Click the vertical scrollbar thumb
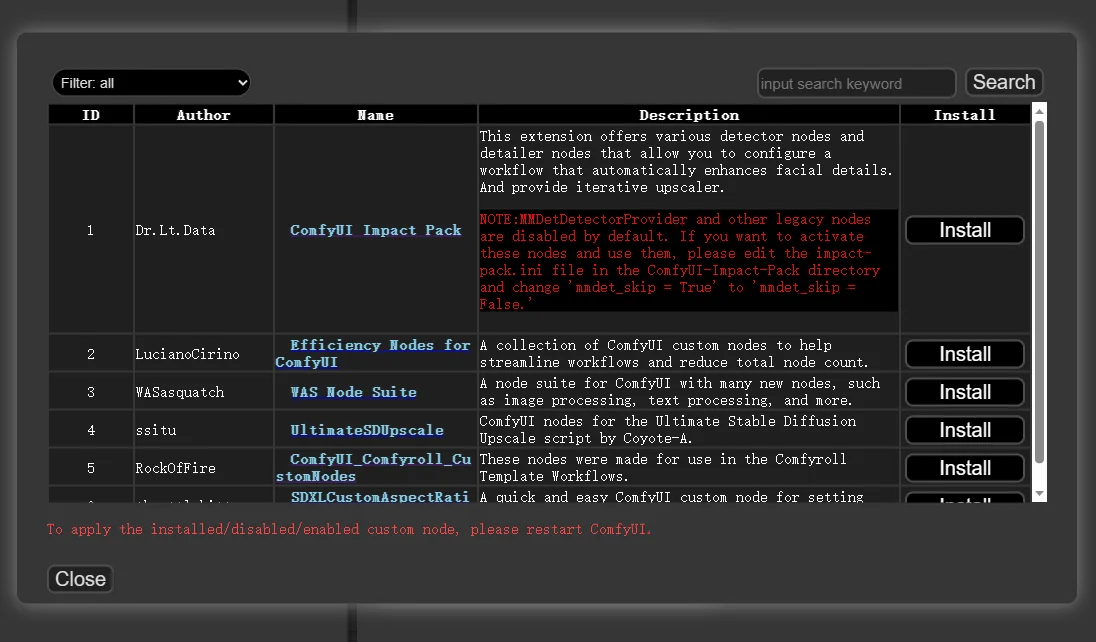Screen dimensions: 1096x642 click(1039, 292)
